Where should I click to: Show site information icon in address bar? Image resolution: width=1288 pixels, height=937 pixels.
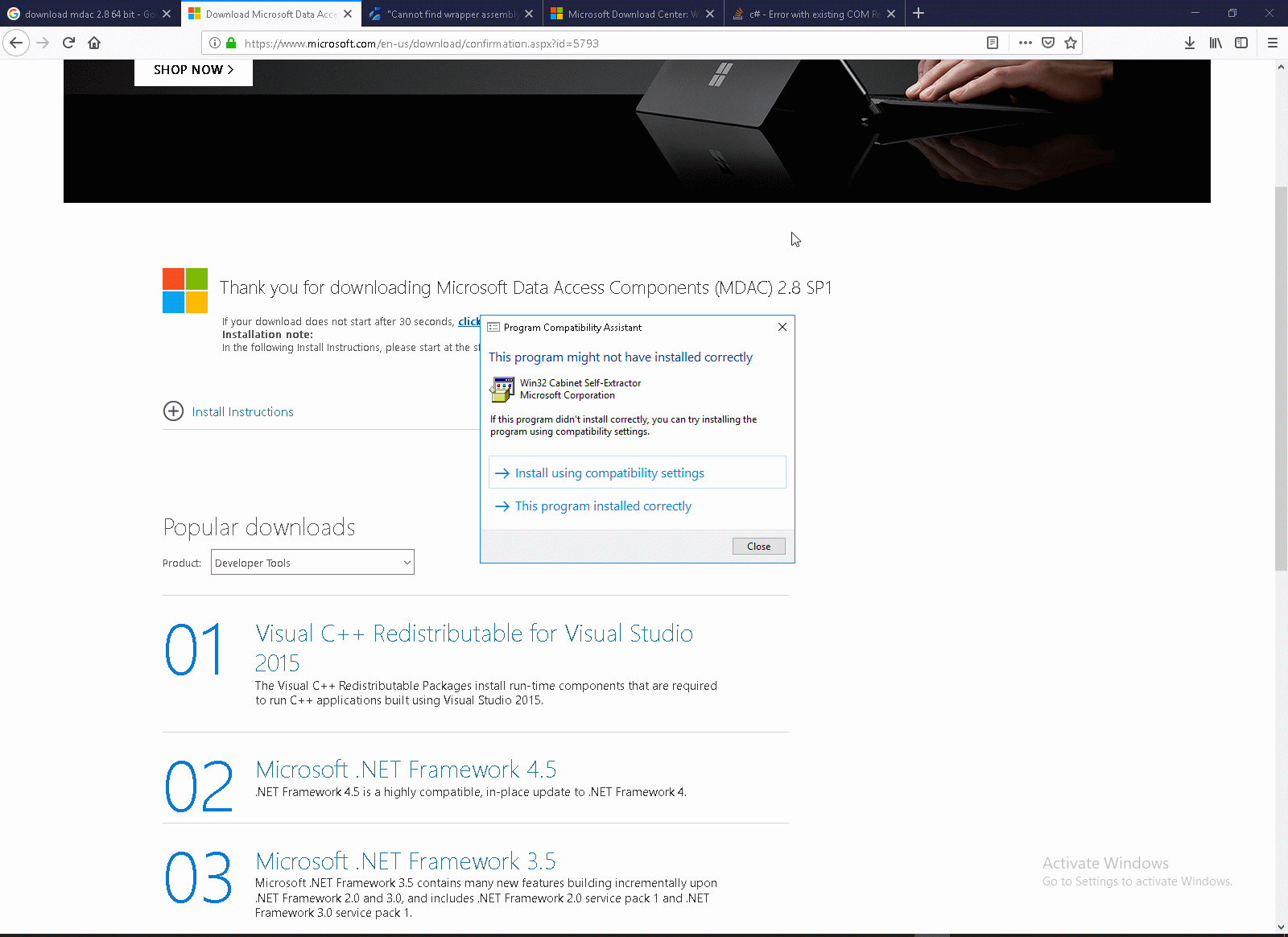215,43
